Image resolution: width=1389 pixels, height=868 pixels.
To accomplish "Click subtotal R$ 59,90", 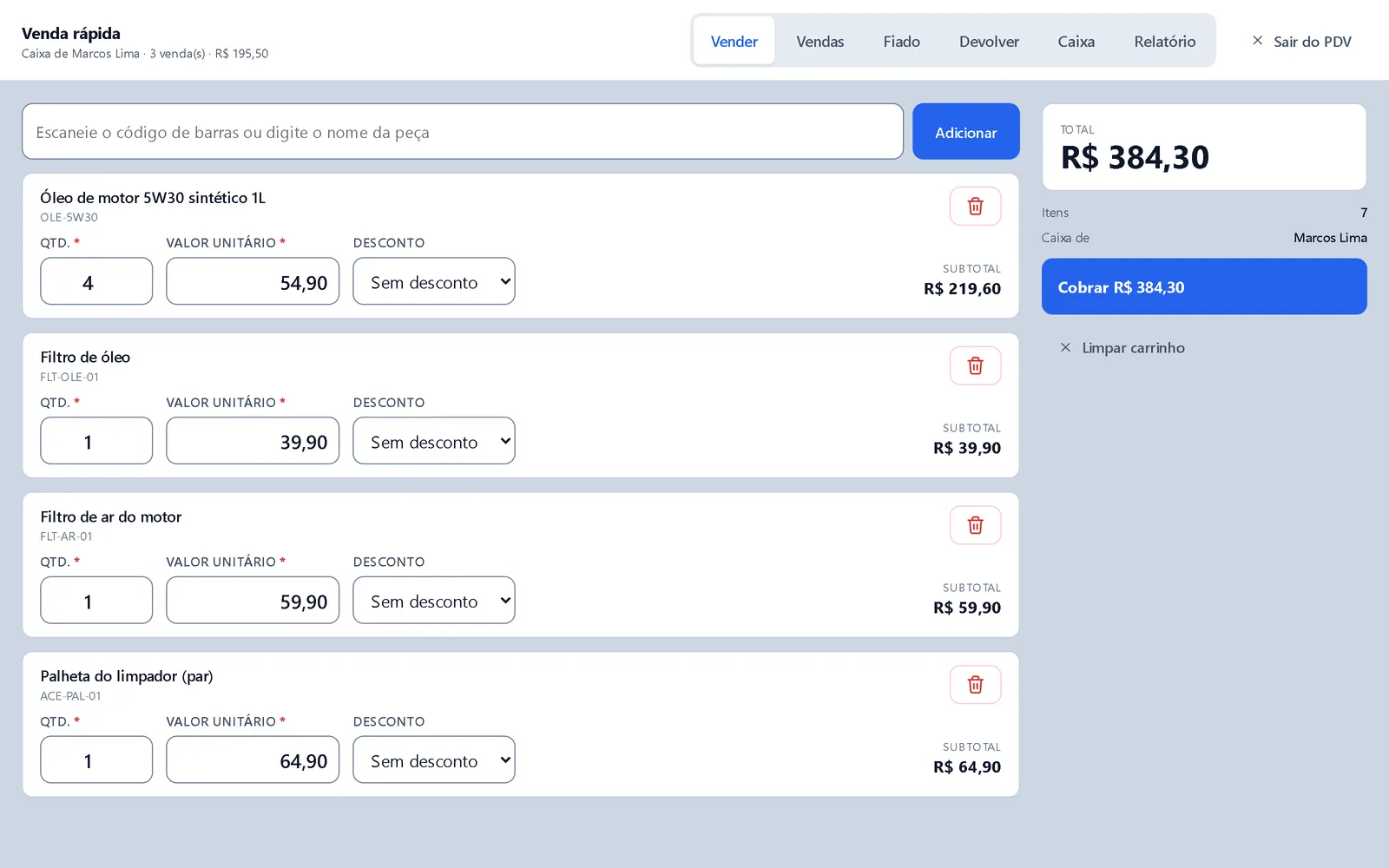I will point(967,608).
